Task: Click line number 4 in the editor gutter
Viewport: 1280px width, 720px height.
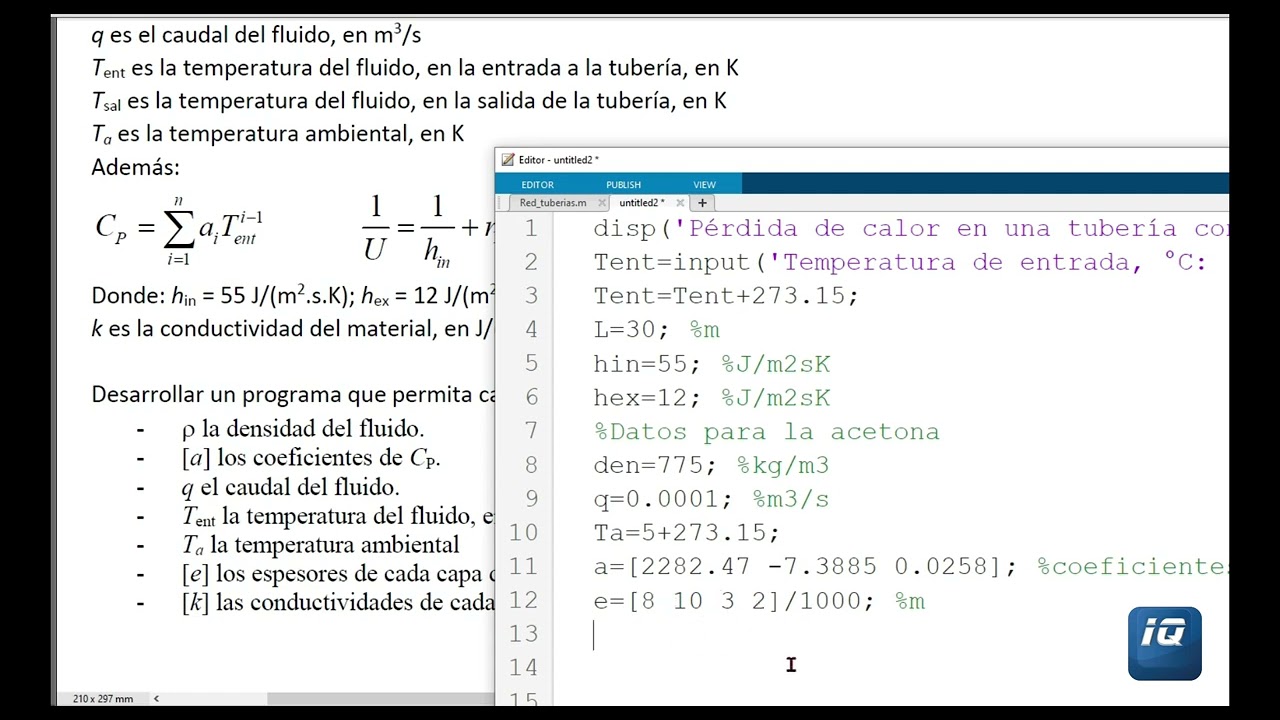Action: click(531, 330)
